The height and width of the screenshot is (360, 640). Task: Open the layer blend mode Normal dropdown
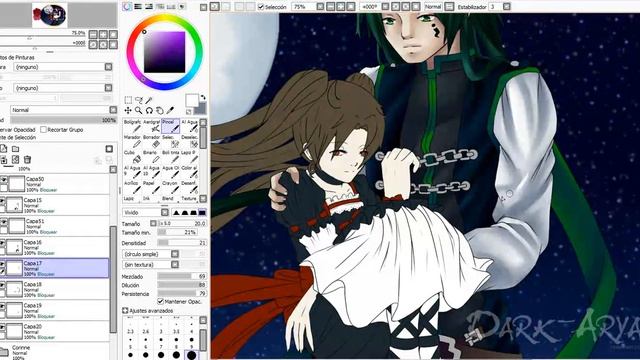[113, 110]
